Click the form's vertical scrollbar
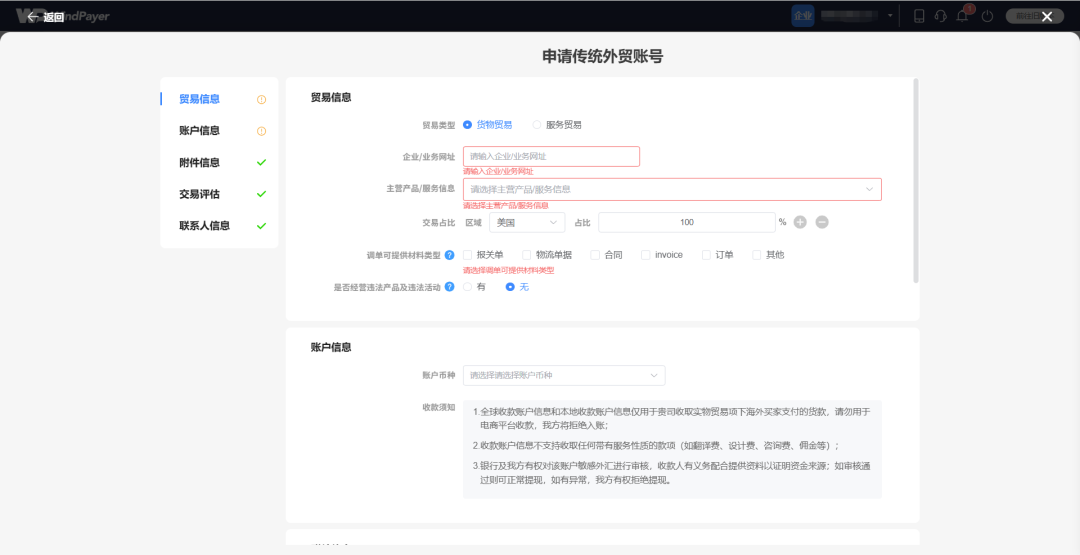 point(915,180)
